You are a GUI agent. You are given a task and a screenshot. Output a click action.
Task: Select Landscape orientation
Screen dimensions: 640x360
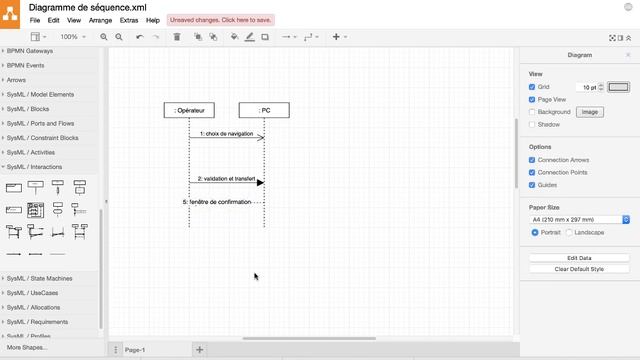click(569, 232)
